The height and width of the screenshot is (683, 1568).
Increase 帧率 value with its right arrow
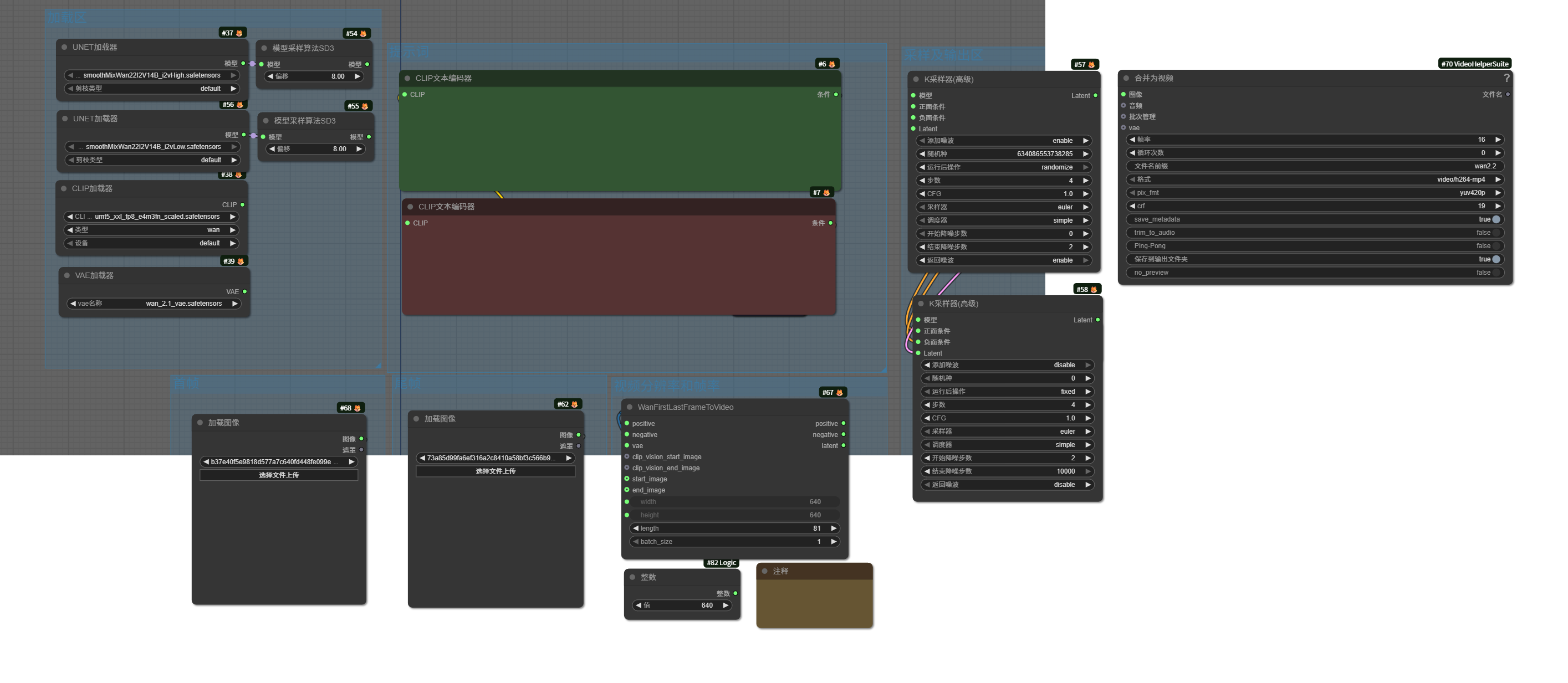coord(1498,140)
